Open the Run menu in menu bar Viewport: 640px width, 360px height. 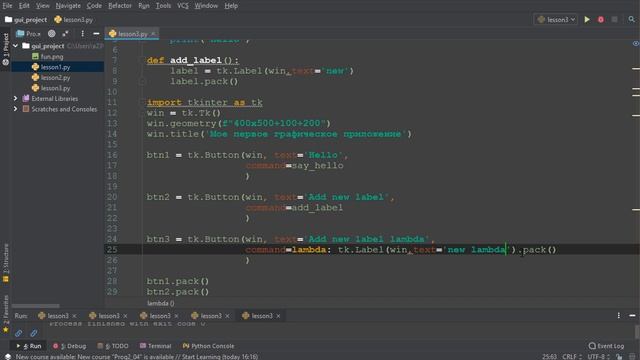(144, 6)
